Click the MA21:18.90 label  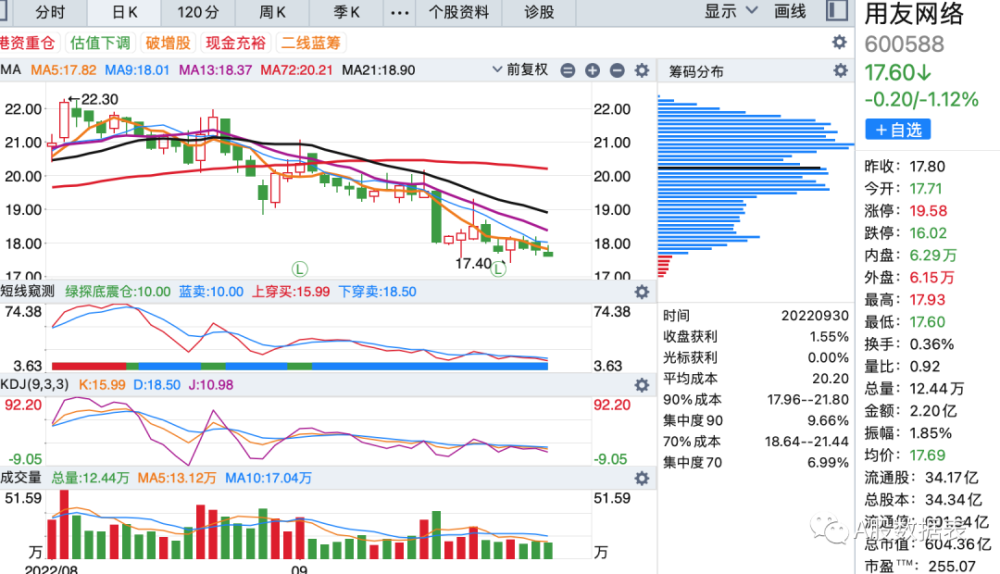click(378, 70)
